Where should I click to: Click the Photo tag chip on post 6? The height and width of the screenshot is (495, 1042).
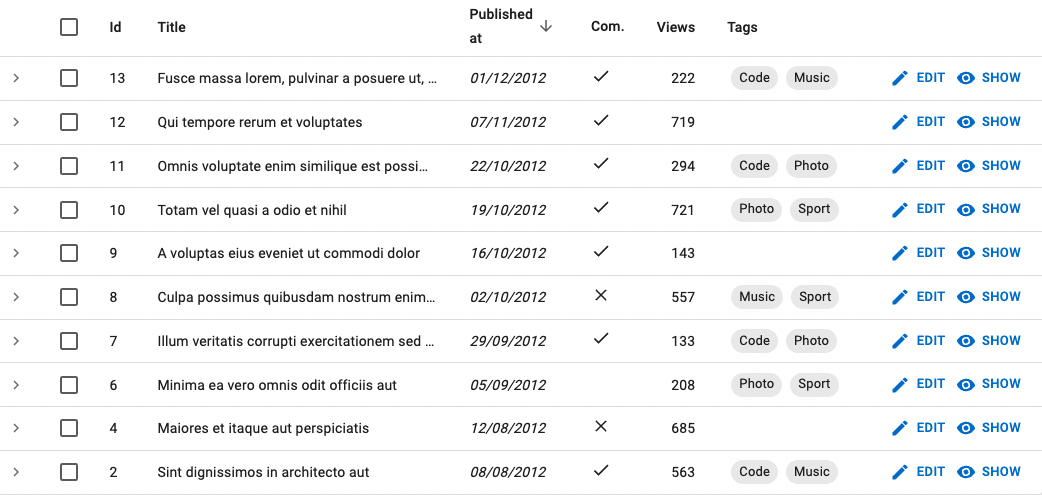click(756, 384)
